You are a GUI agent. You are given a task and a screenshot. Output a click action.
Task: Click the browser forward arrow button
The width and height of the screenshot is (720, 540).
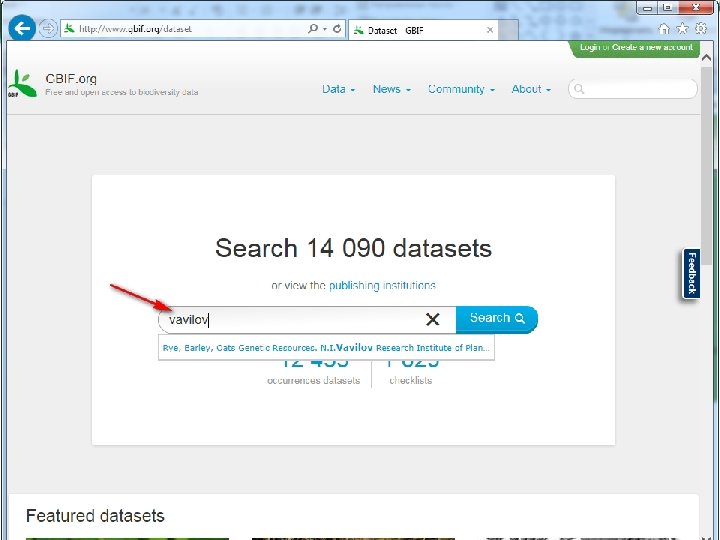(x=48, y=28)
